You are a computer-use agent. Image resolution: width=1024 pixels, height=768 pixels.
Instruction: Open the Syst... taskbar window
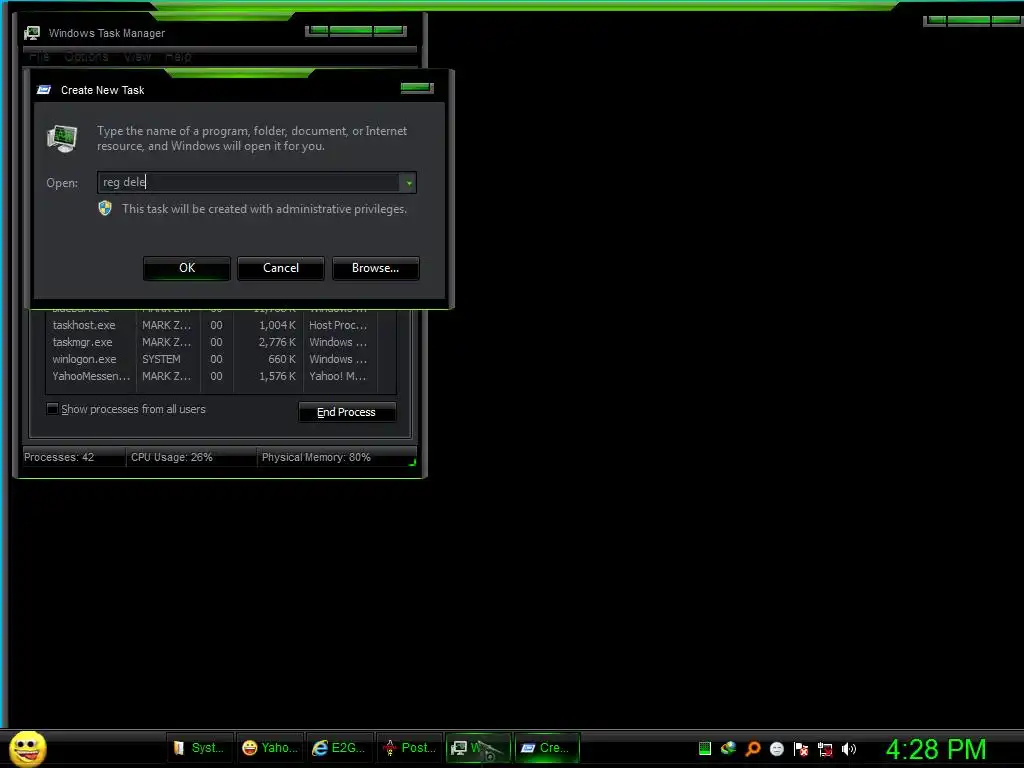tap(199, 748)
